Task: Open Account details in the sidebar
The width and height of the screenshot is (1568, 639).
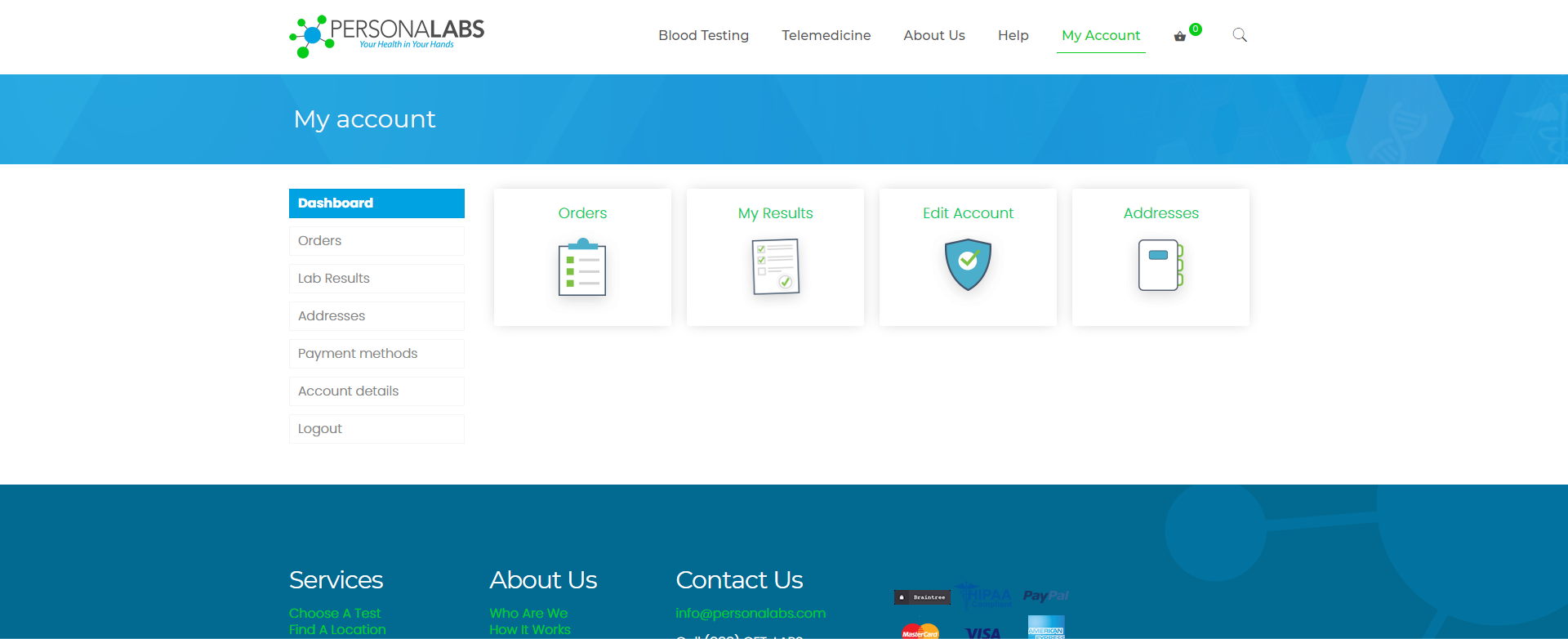Action: 376,391
